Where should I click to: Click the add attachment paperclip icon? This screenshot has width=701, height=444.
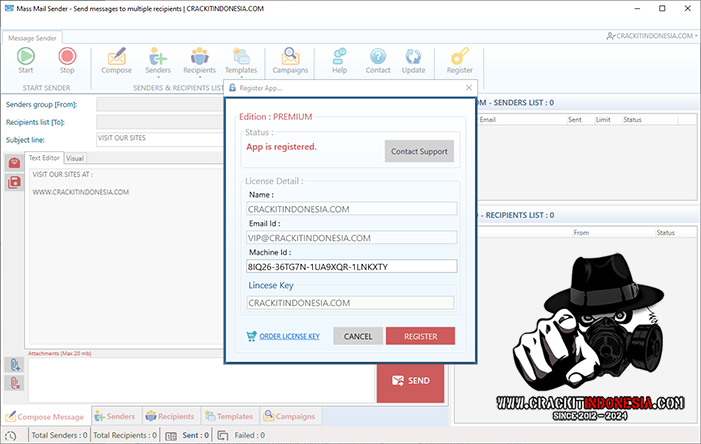[14, 366]
